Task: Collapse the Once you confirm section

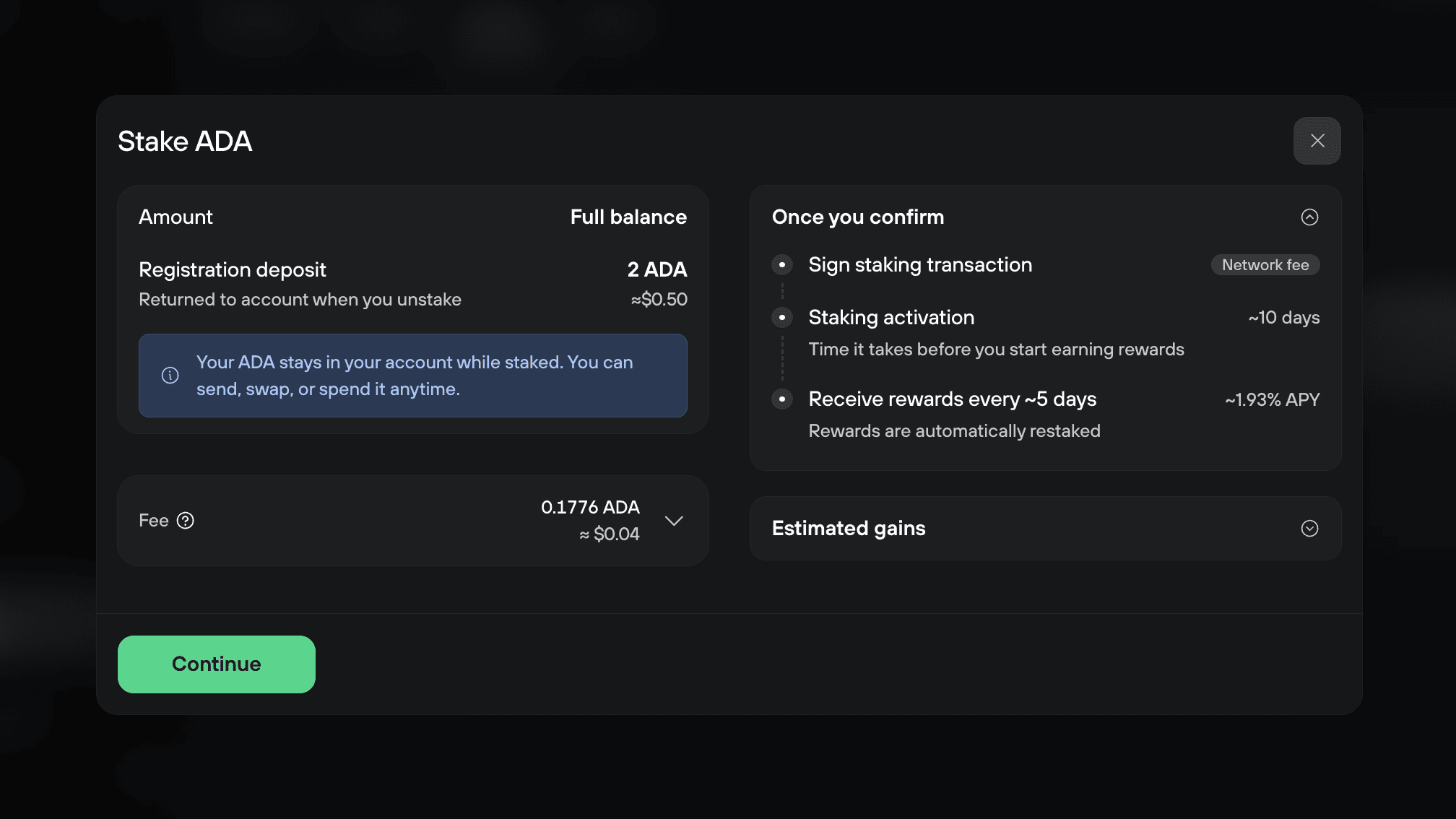Action: (x=1309, y=217)
